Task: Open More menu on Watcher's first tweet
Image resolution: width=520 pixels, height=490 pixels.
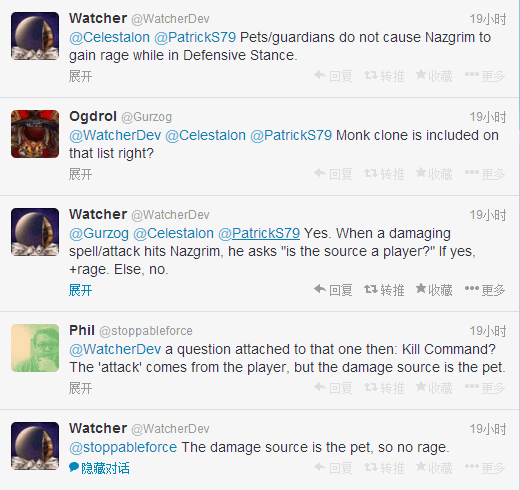Action: tap(485, 76)
